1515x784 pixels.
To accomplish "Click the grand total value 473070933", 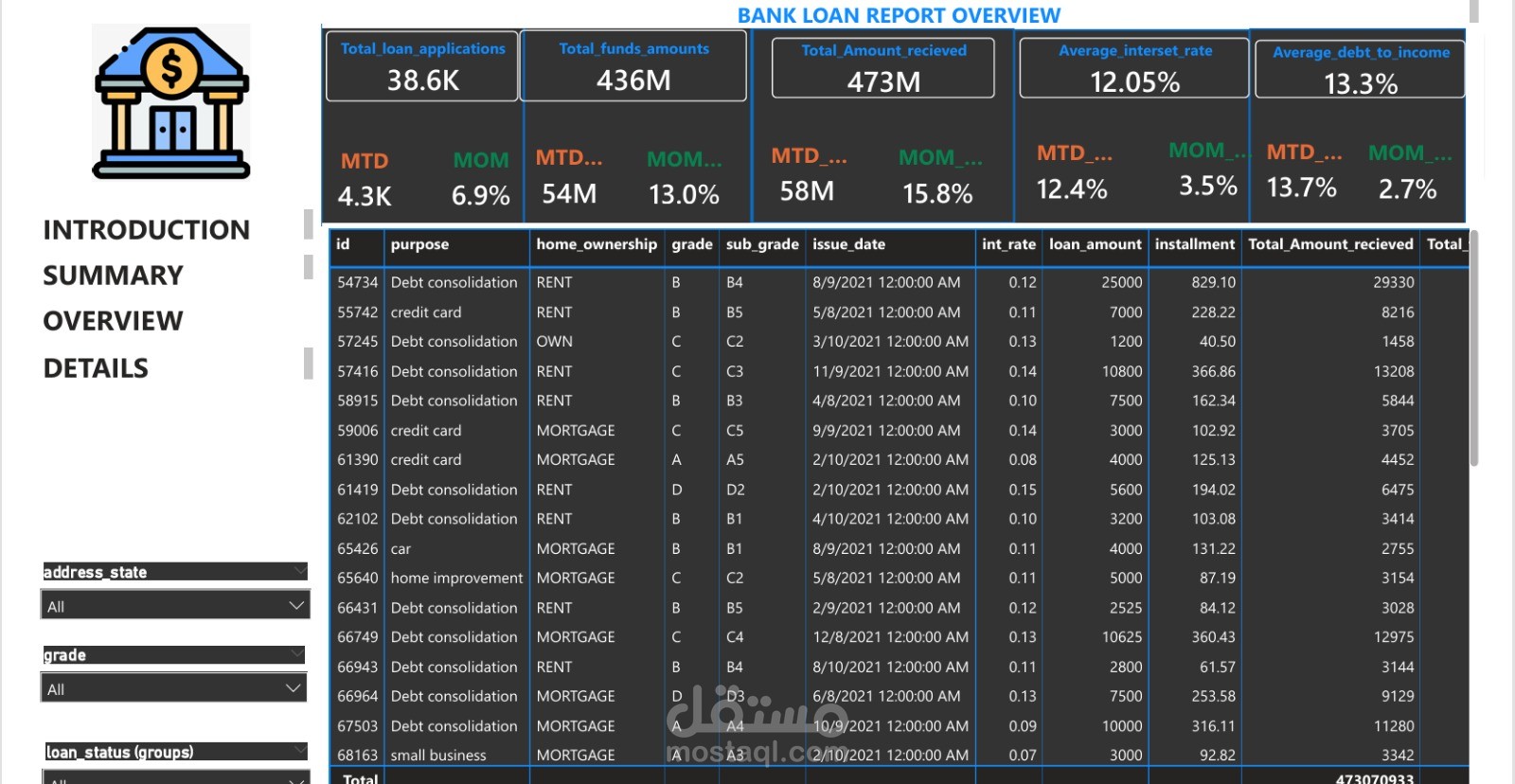I will pyautogui.click(x=1375, y=778).
